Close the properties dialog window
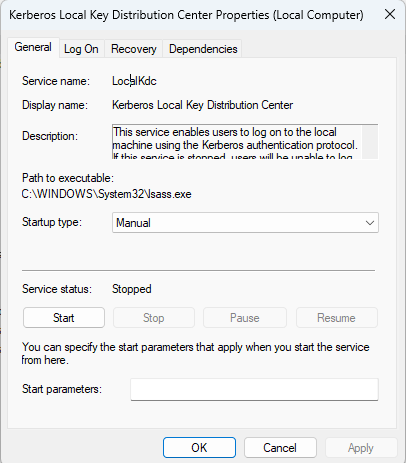The image size is (406, 463). (390, 14)
